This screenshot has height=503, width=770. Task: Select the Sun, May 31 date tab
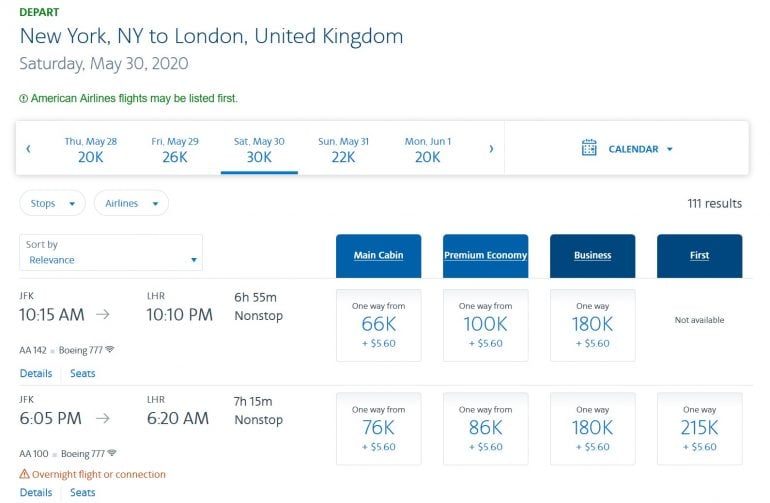(343, 149)
